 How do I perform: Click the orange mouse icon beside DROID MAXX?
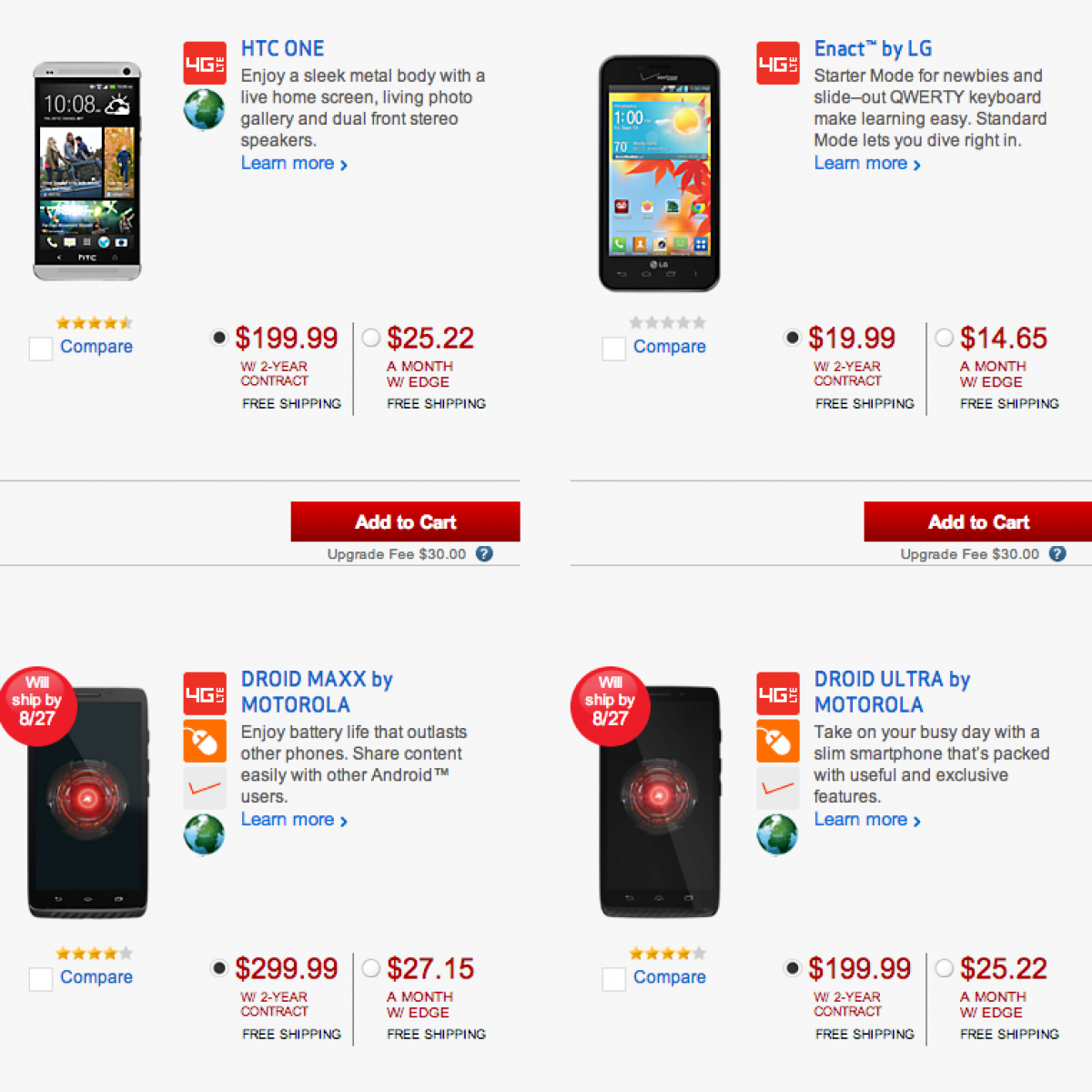[x=205, y=741]
